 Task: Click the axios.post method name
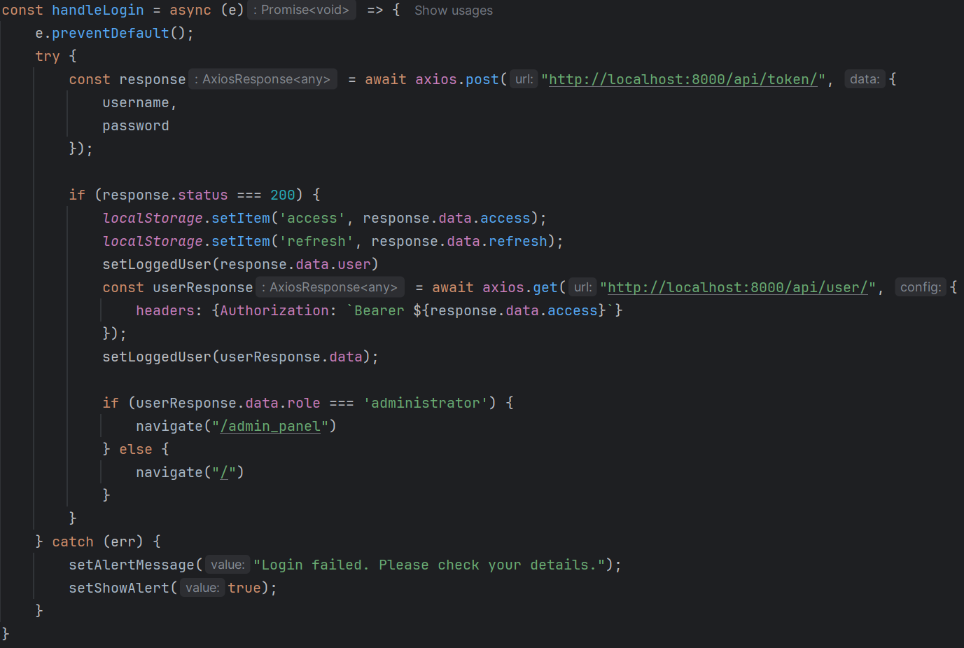(480, 79)
